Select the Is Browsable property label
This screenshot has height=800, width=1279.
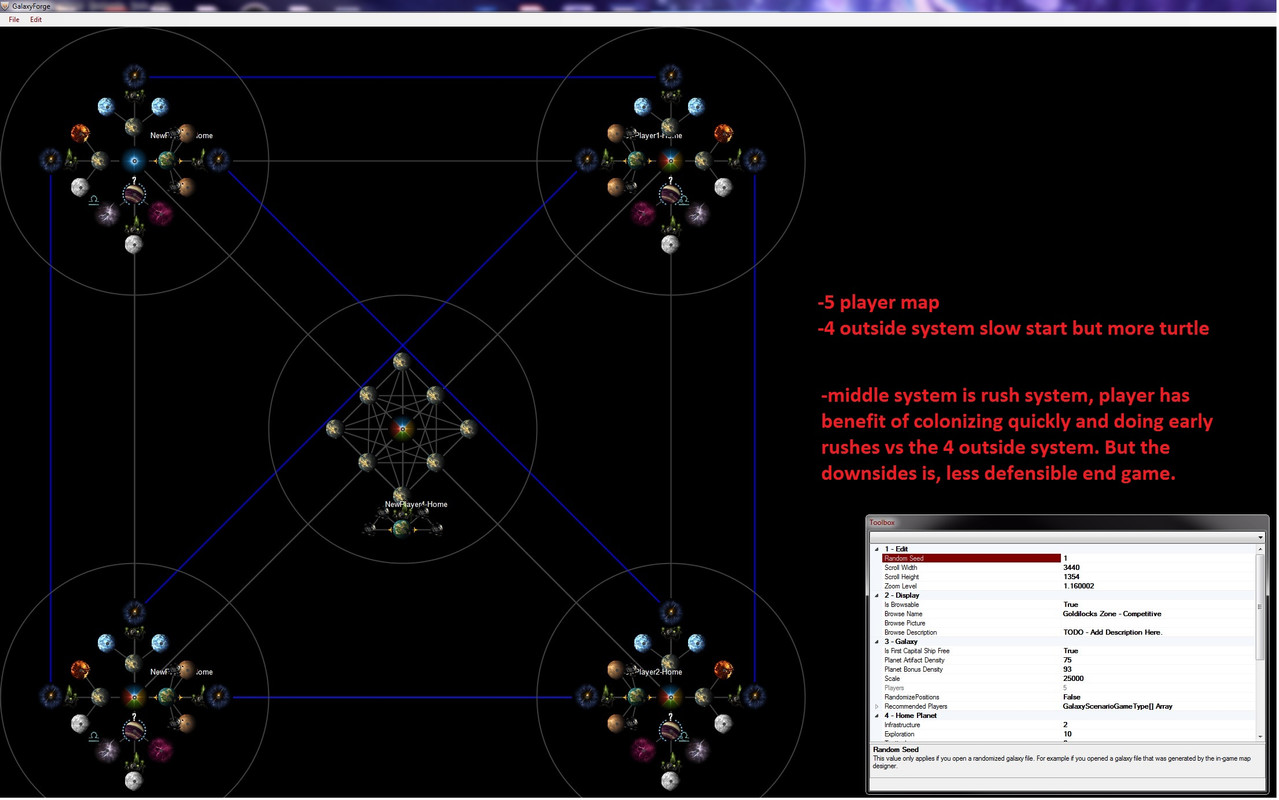tap(902, 604)
